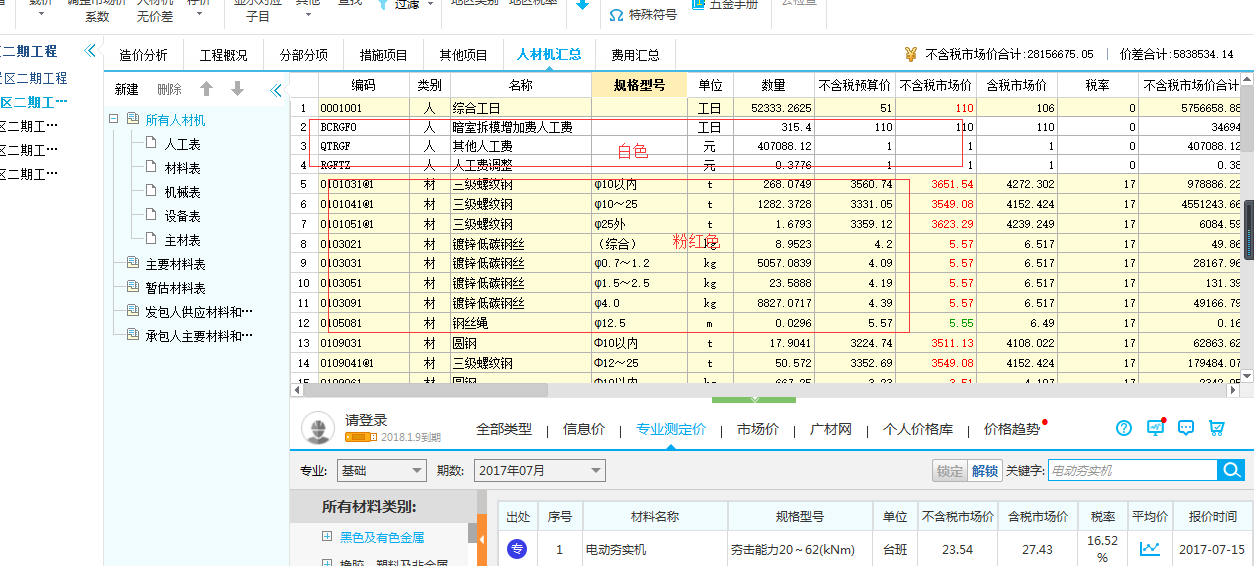
Task: Open the 价格趋势 tab
Action: 1011,429
